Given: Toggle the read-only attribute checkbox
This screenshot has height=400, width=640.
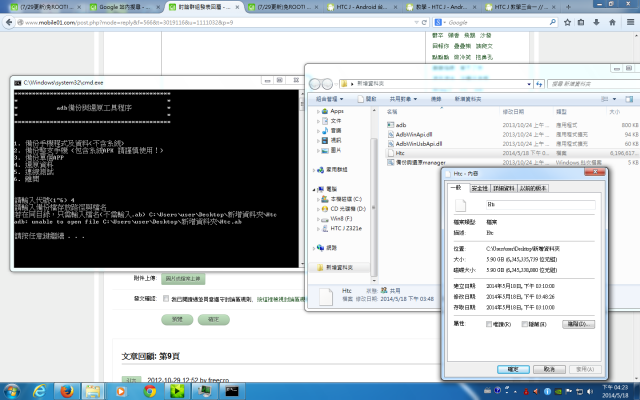Looking at the screenshot, I should tap(489, 324).
